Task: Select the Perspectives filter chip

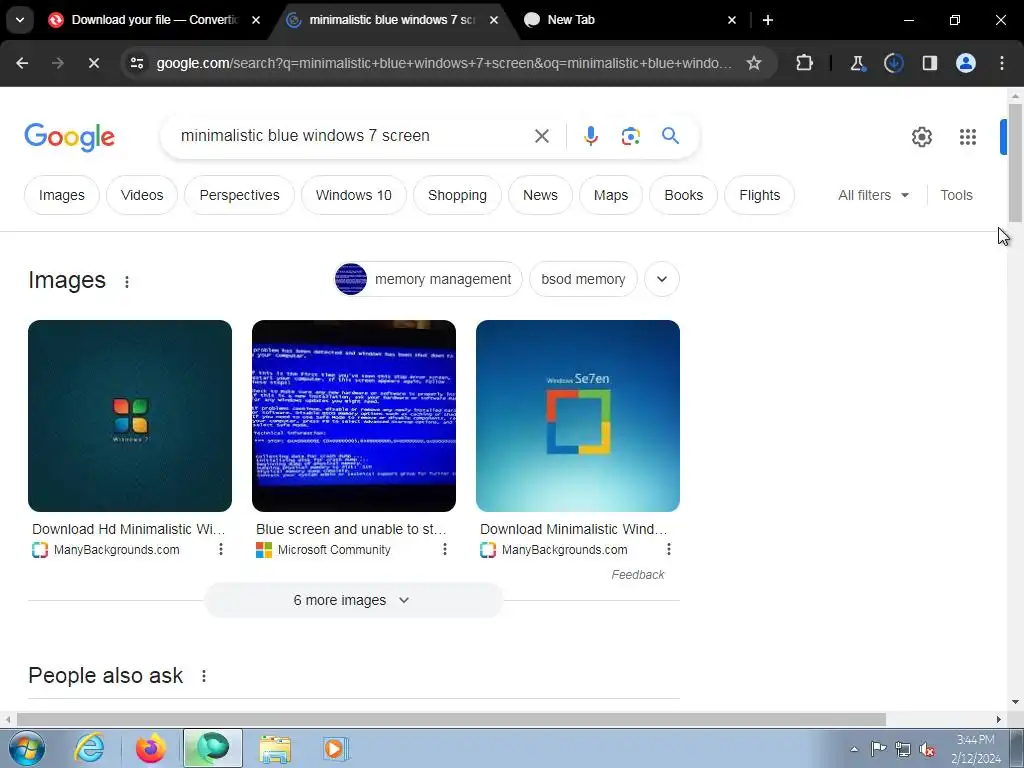Action: [x=239, y=195]
